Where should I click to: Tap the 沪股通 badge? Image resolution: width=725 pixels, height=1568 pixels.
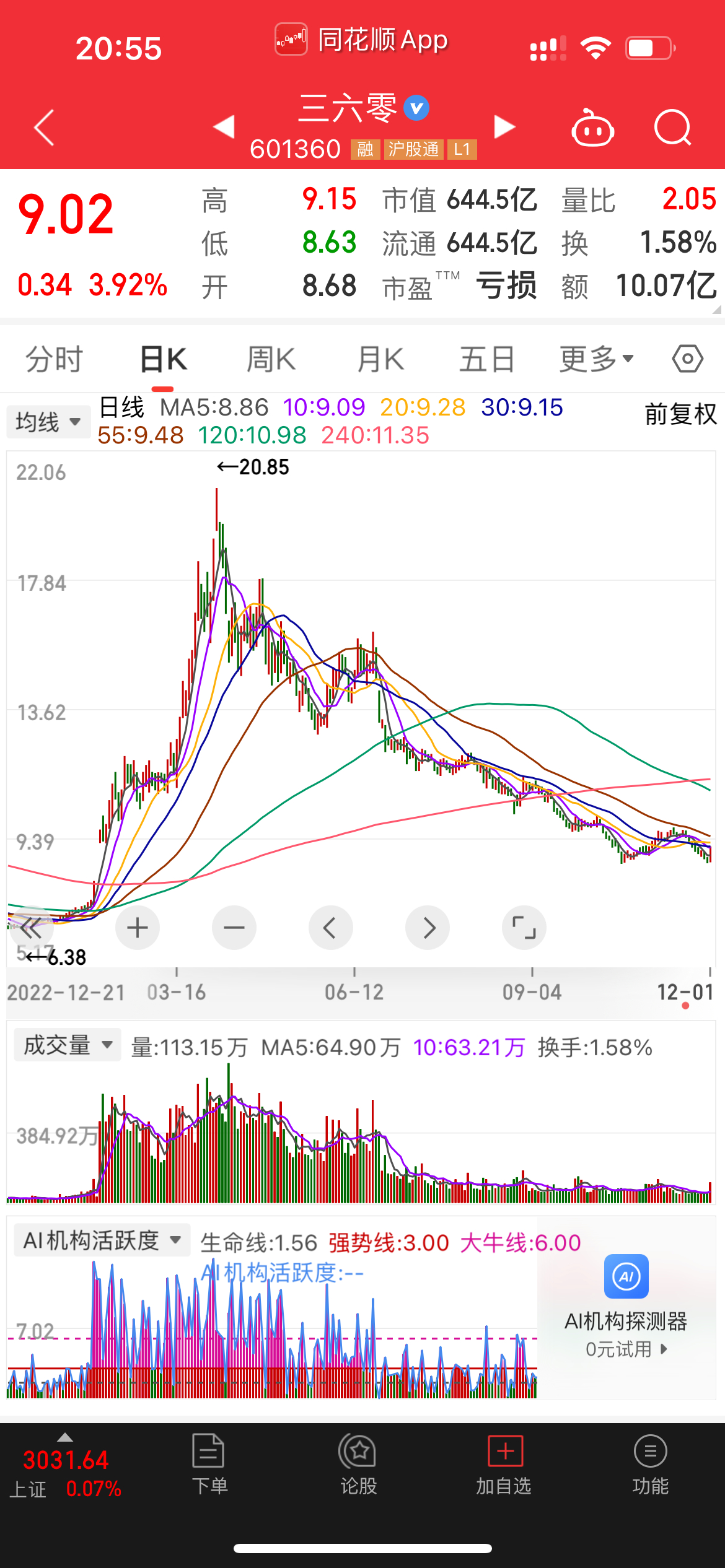pos(413,149)
